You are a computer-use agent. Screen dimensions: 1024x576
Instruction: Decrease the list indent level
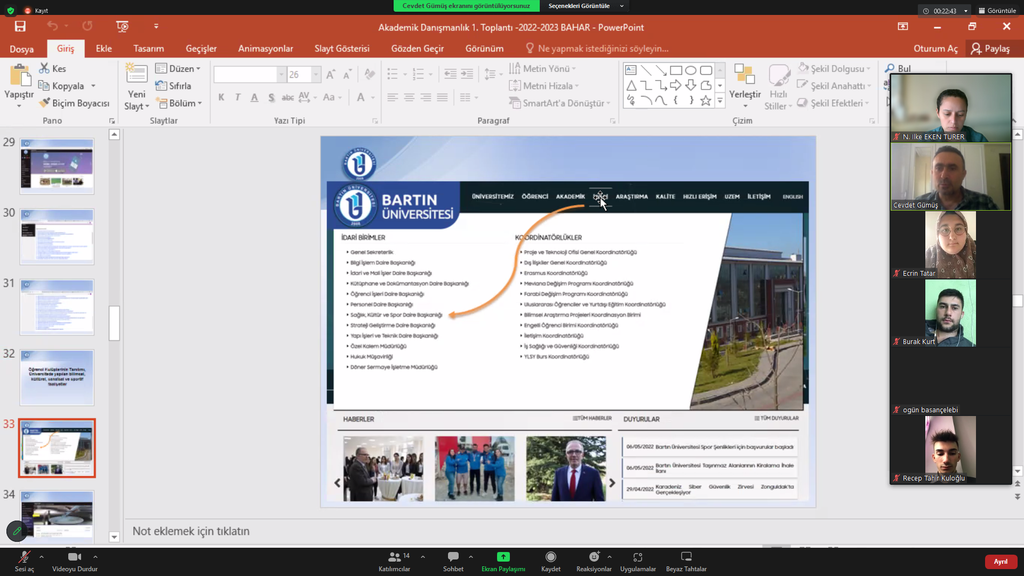[x=450, y=74]
